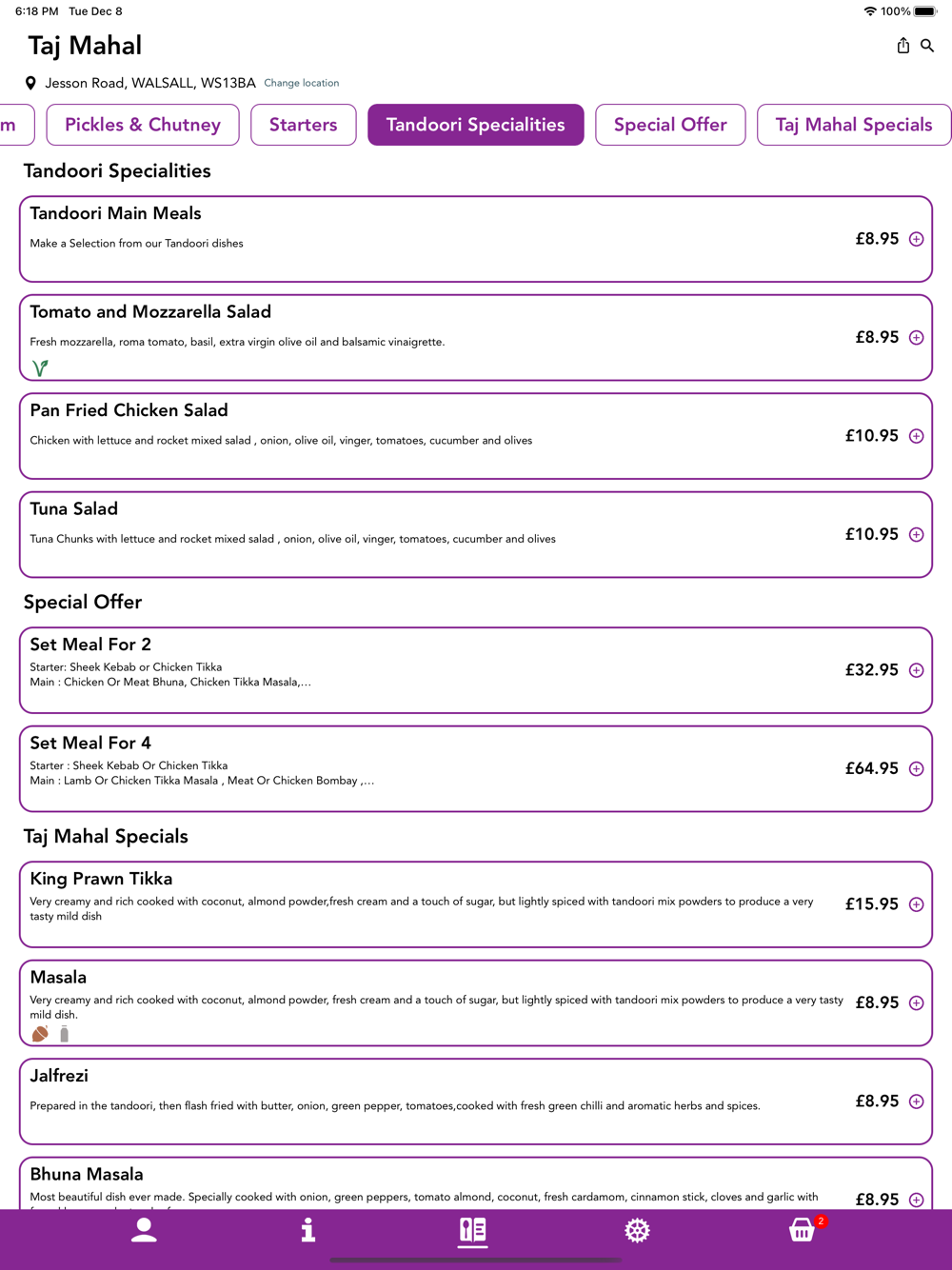This screenshot has height=1270, width=952.
Task: Open Taj Mahal Specials tab
Action: [853, 125]
